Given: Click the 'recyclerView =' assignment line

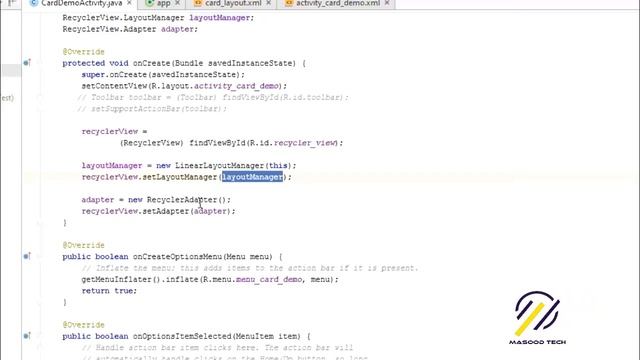Looking at the screenshot, I should (x=114, y=131).
